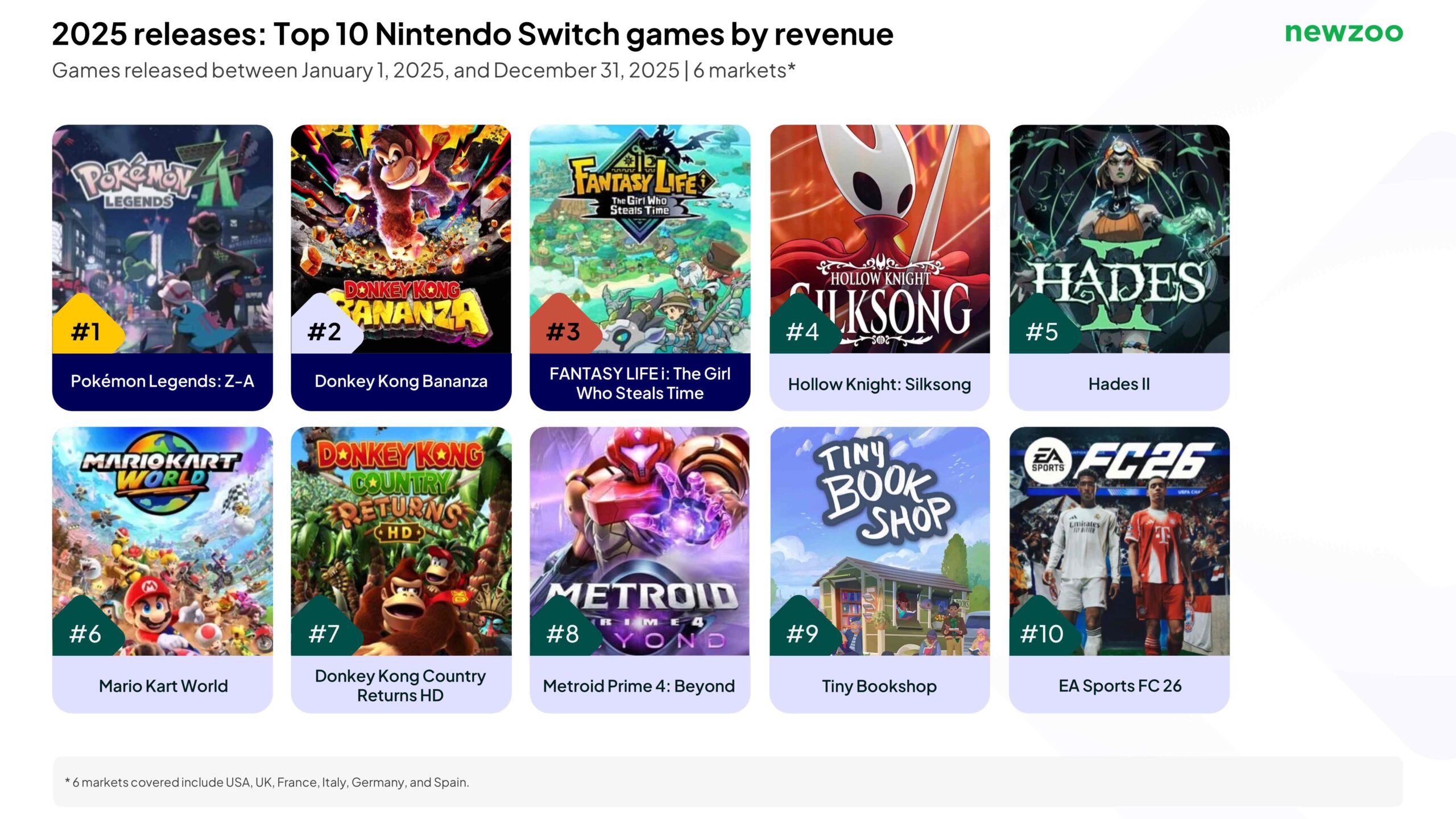The image size is (1456, 819).
Task: Click "FANTASY LIFE i" title caption
Action: coord(640,383)
